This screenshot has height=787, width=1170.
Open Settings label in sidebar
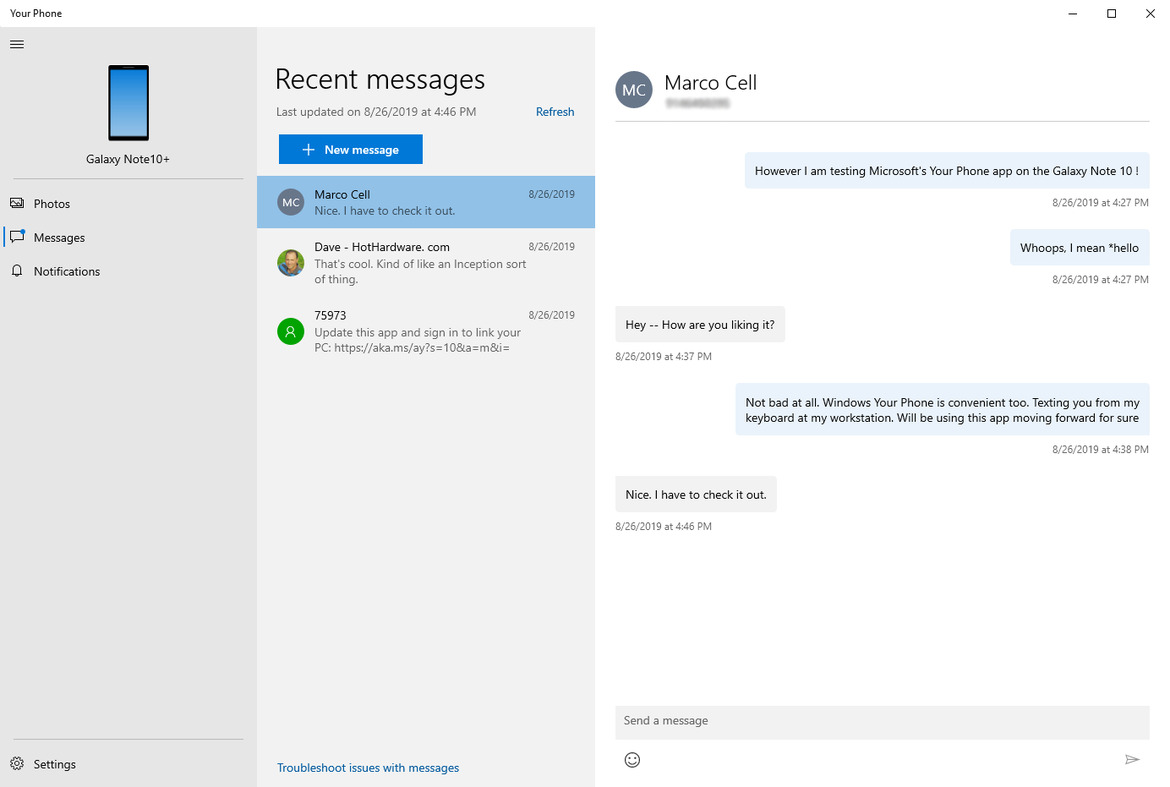pos(54,764)
